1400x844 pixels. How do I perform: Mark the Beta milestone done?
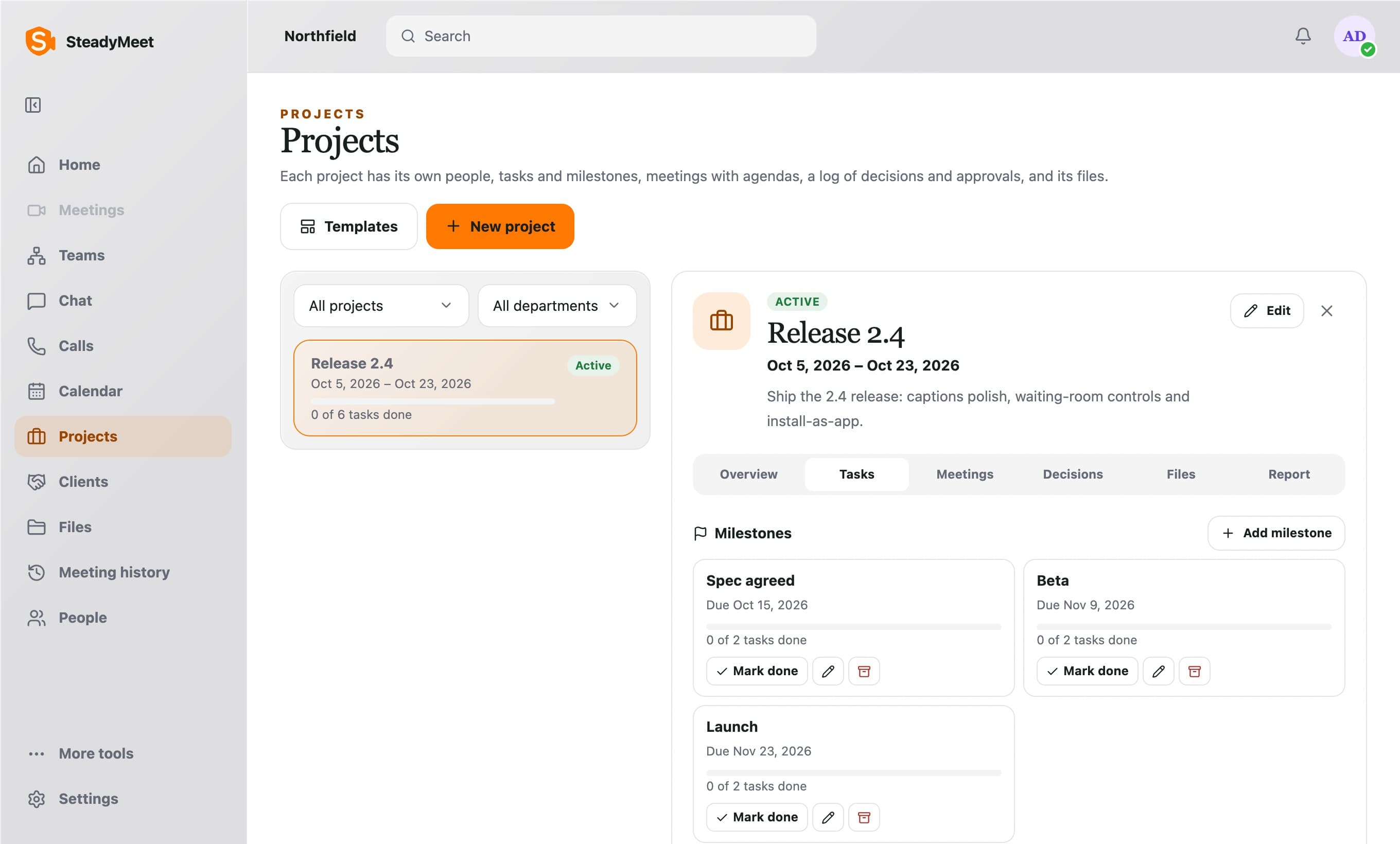click(x=1087, y=671)
